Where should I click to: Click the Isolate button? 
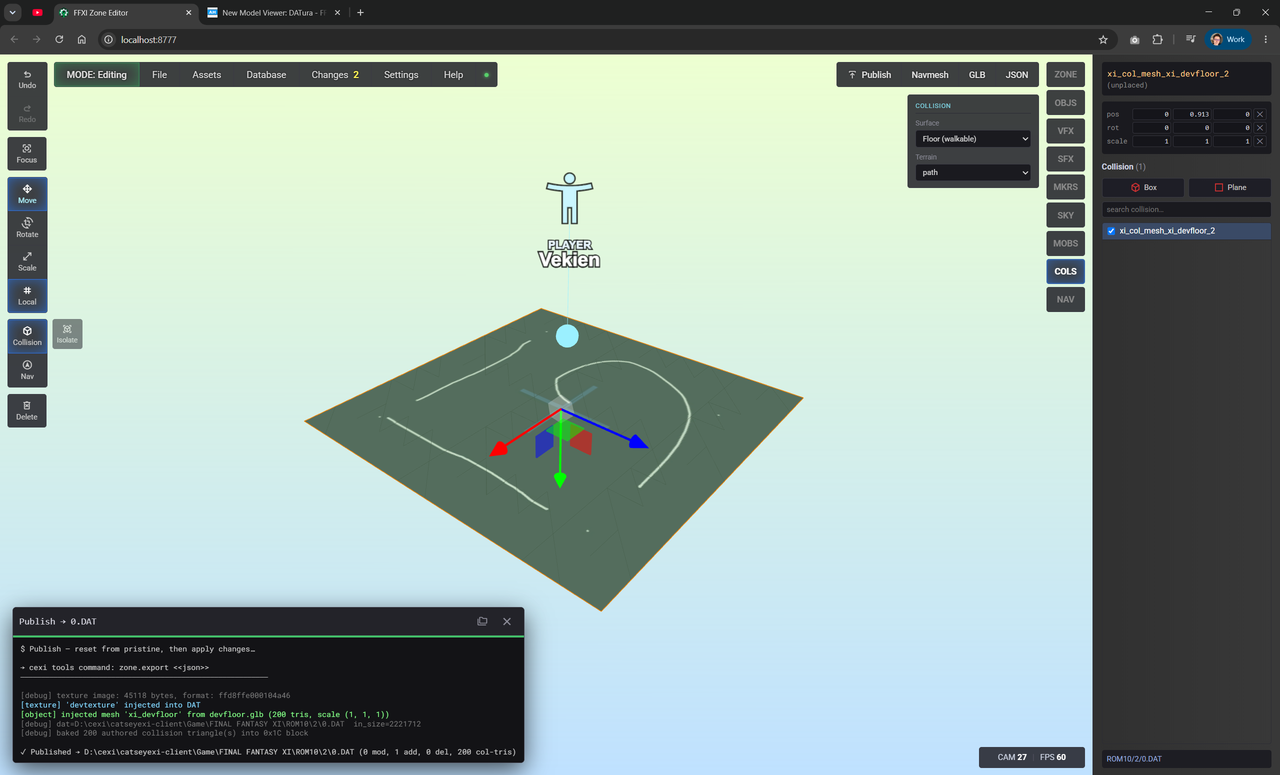point(67,334)
